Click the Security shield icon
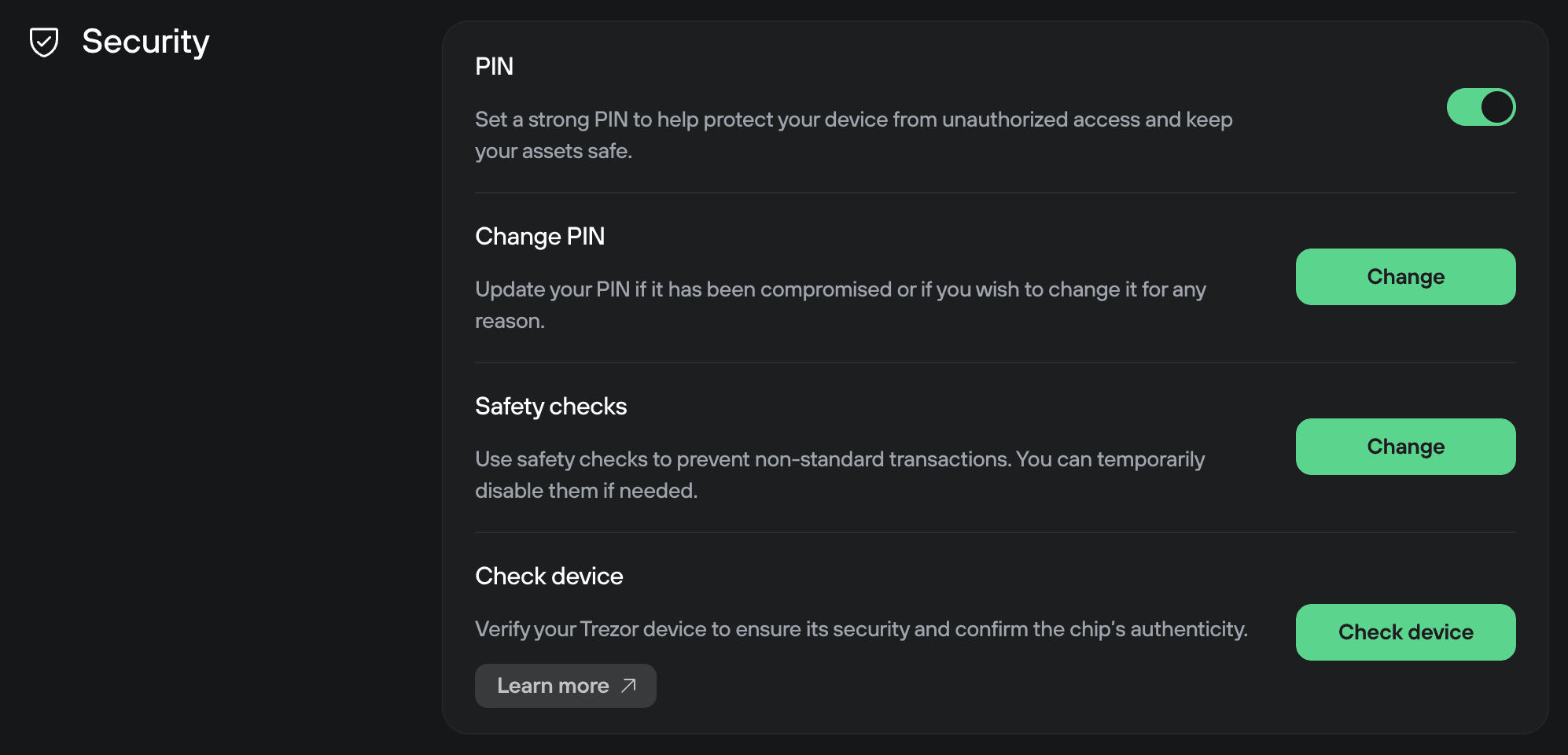Image resolution: width=1568 pixels, height=755 pixels. (x=43, y=41)
